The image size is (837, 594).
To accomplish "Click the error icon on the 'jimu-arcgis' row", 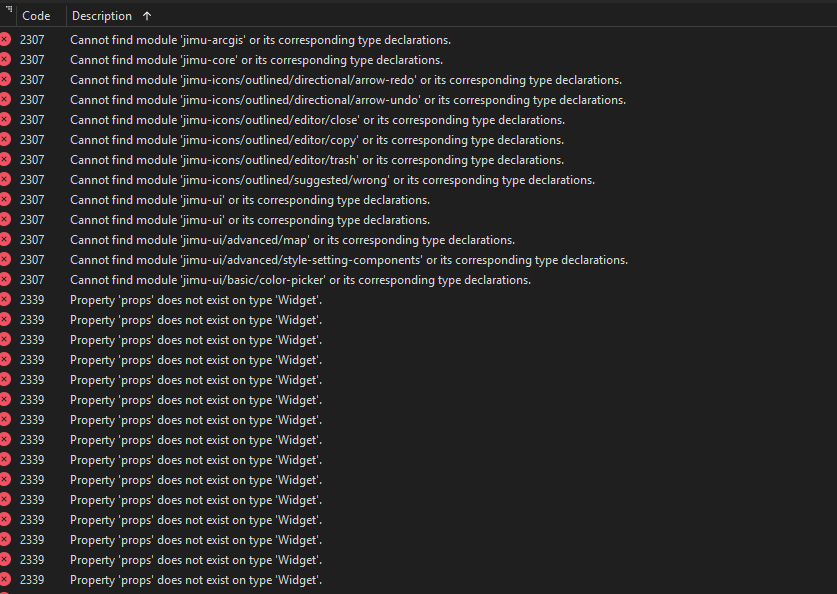I will [5, 39].
